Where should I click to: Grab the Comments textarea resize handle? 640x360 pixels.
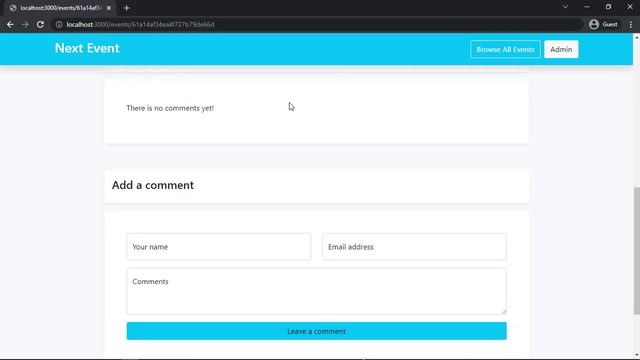pyautogui.click(x=504, y=311)
